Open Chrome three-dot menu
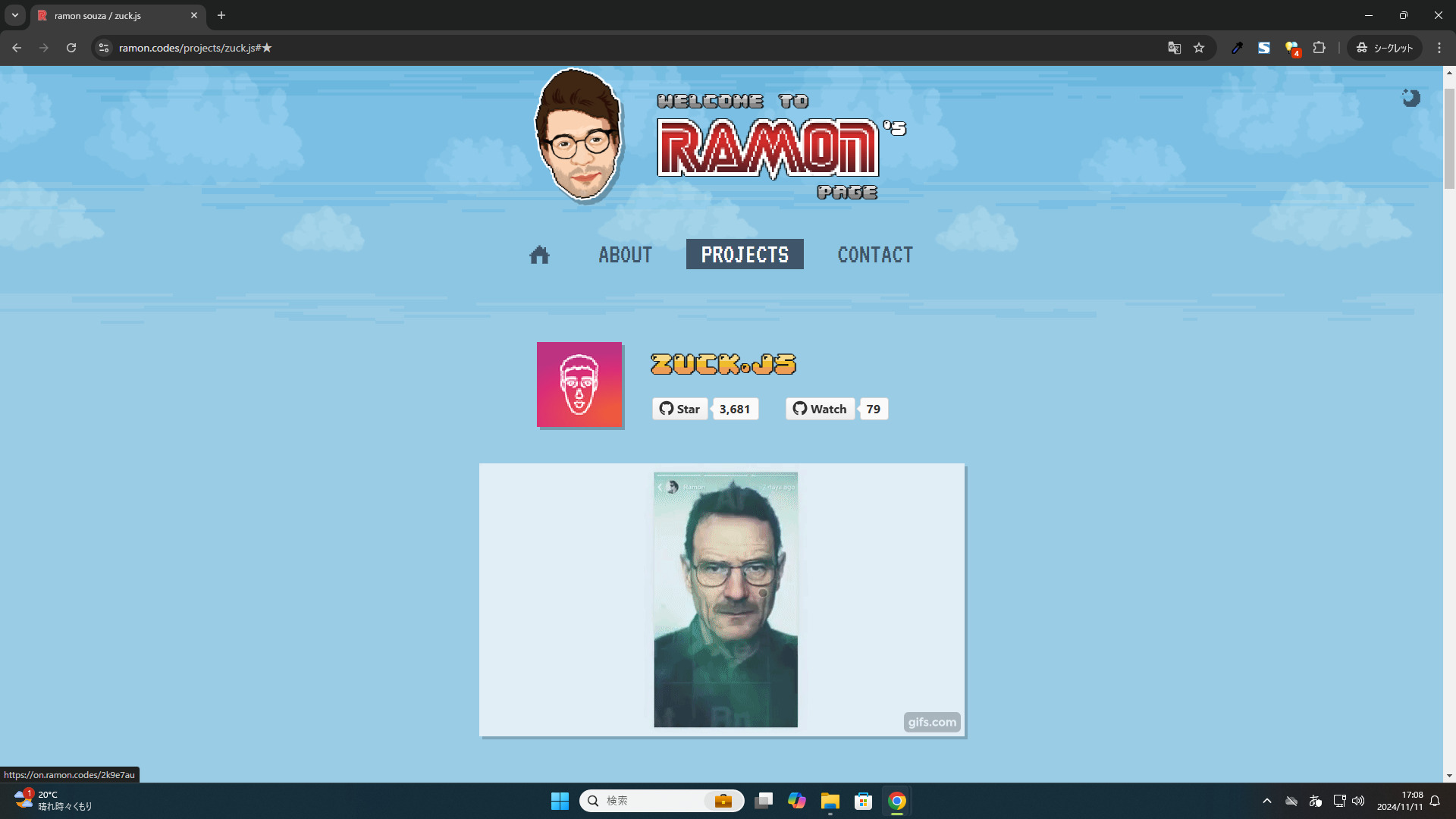1456x819 pixels. pyautogui.click(x=1439, y=48)
